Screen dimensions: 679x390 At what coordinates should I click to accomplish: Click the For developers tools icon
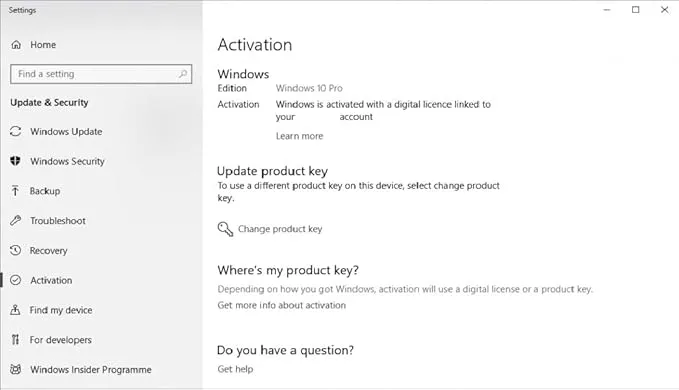(x=16, y=340)
